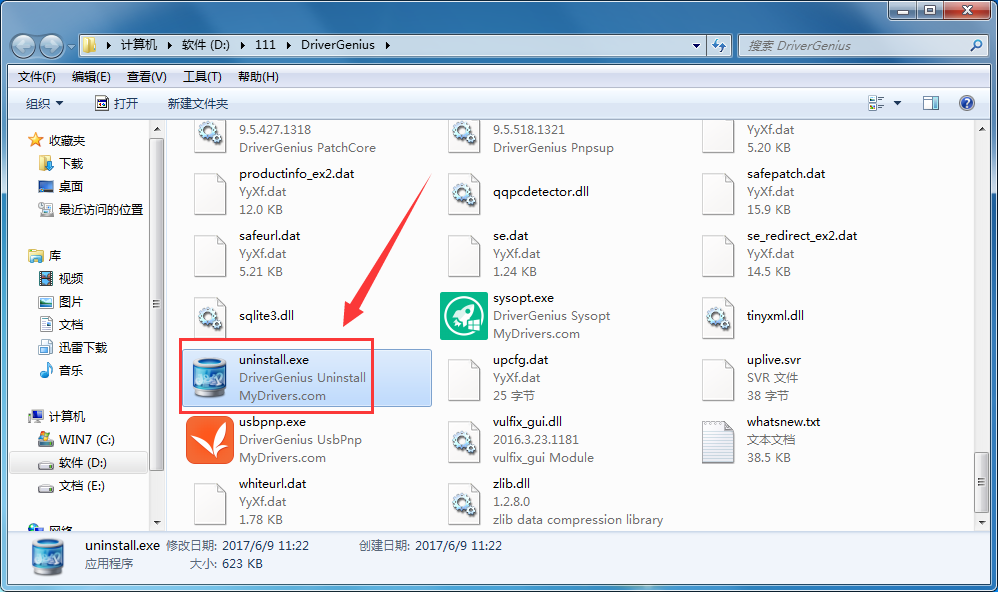Click the green sysopt.exe rocket icon
The image size is (998, 592).
point(464,316)
